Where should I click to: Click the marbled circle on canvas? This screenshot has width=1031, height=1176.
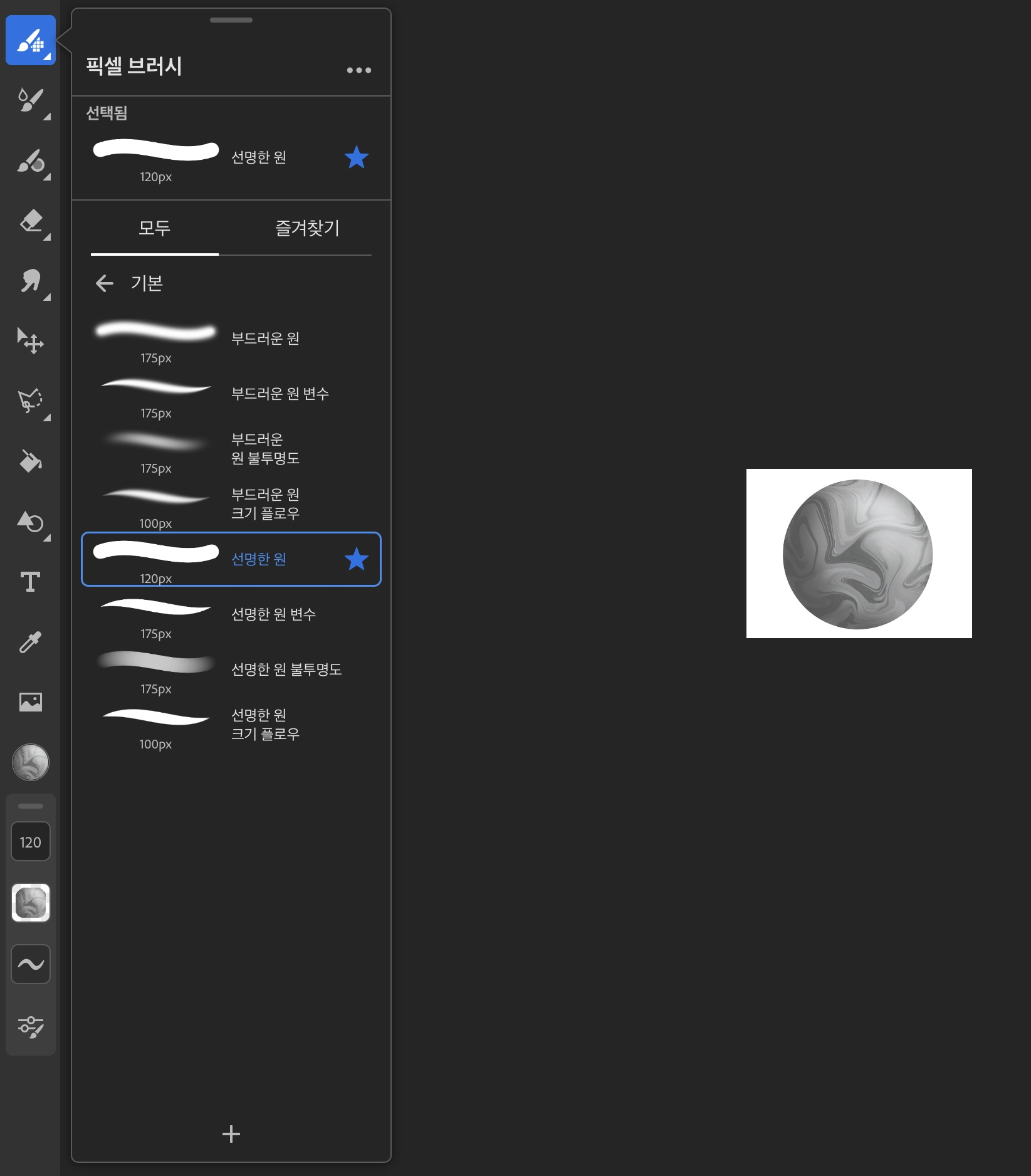coord(857,554)
